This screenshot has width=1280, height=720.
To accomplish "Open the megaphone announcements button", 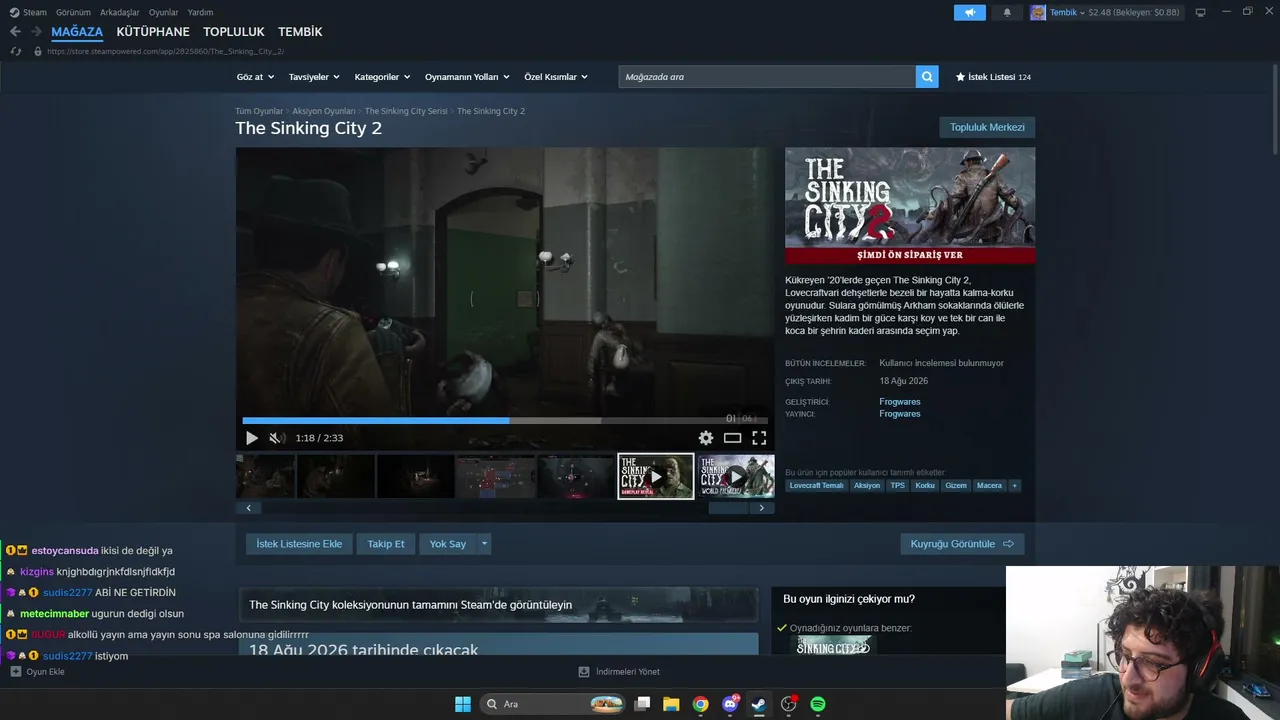I will [969, 13].
